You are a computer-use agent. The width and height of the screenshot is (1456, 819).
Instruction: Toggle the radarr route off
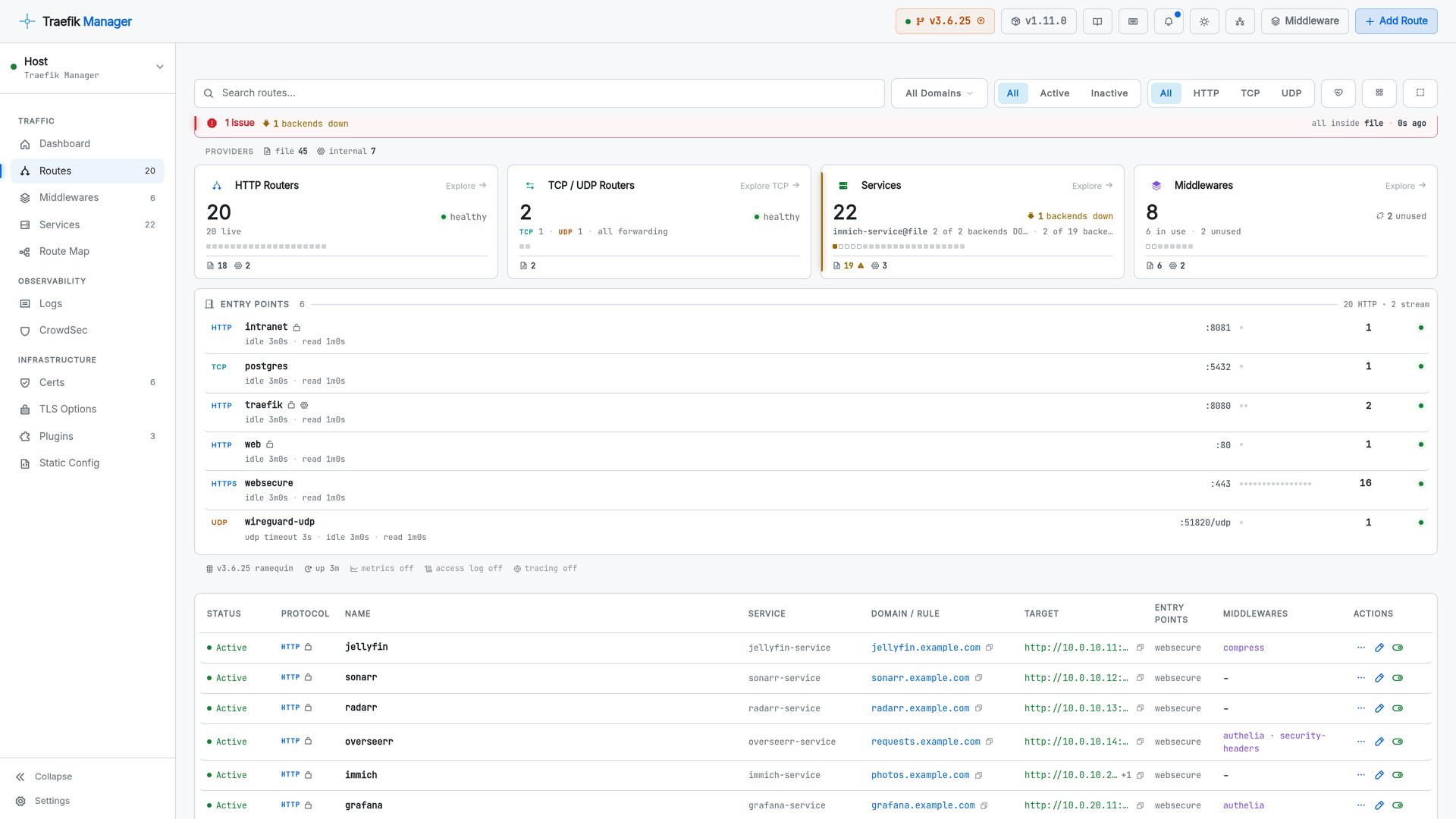point(1398,708)
